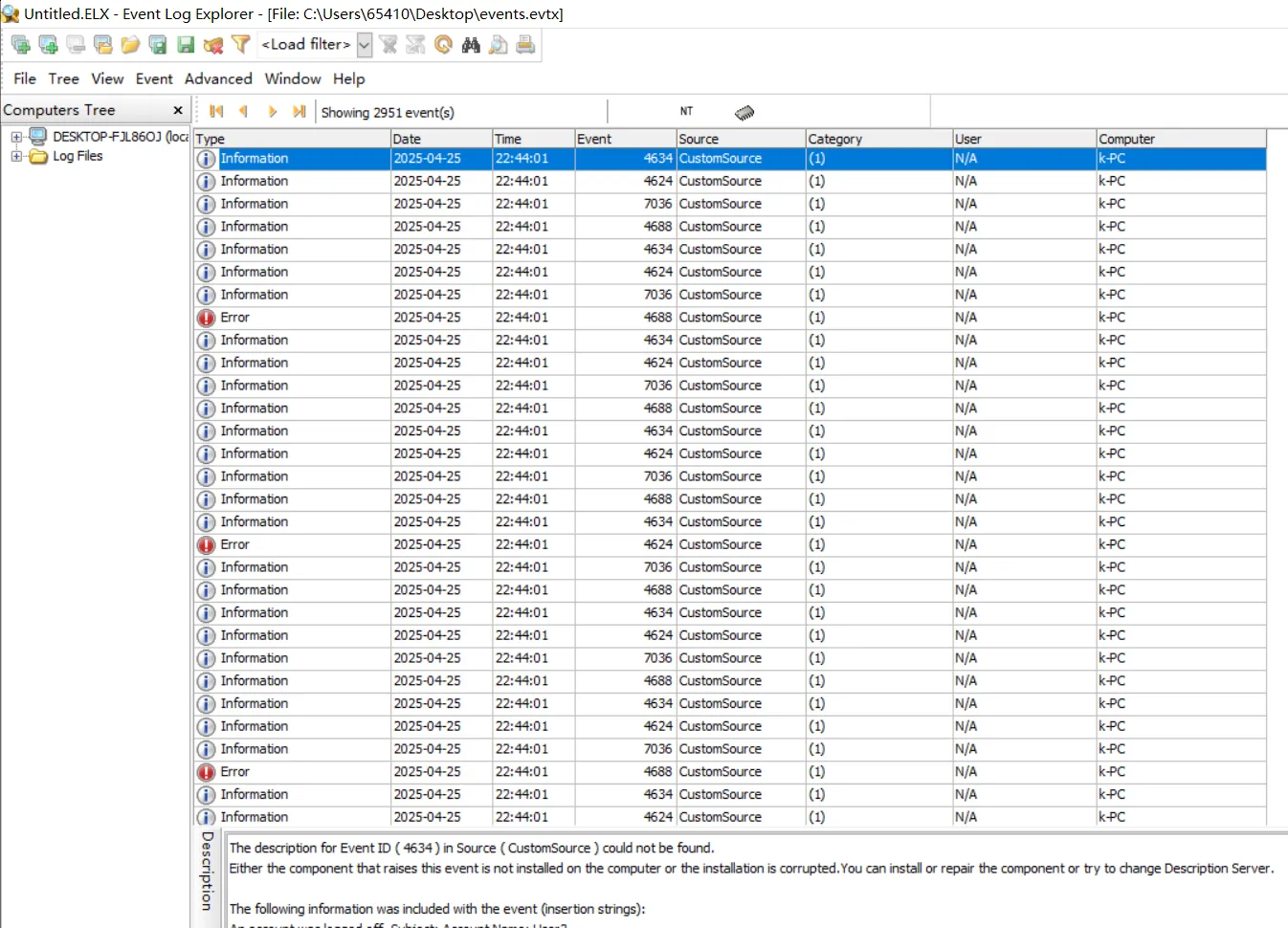The height and width of the screenshot is (928, 1288).
Task: Open the Load filter dropdown
Action: [365, 44]
